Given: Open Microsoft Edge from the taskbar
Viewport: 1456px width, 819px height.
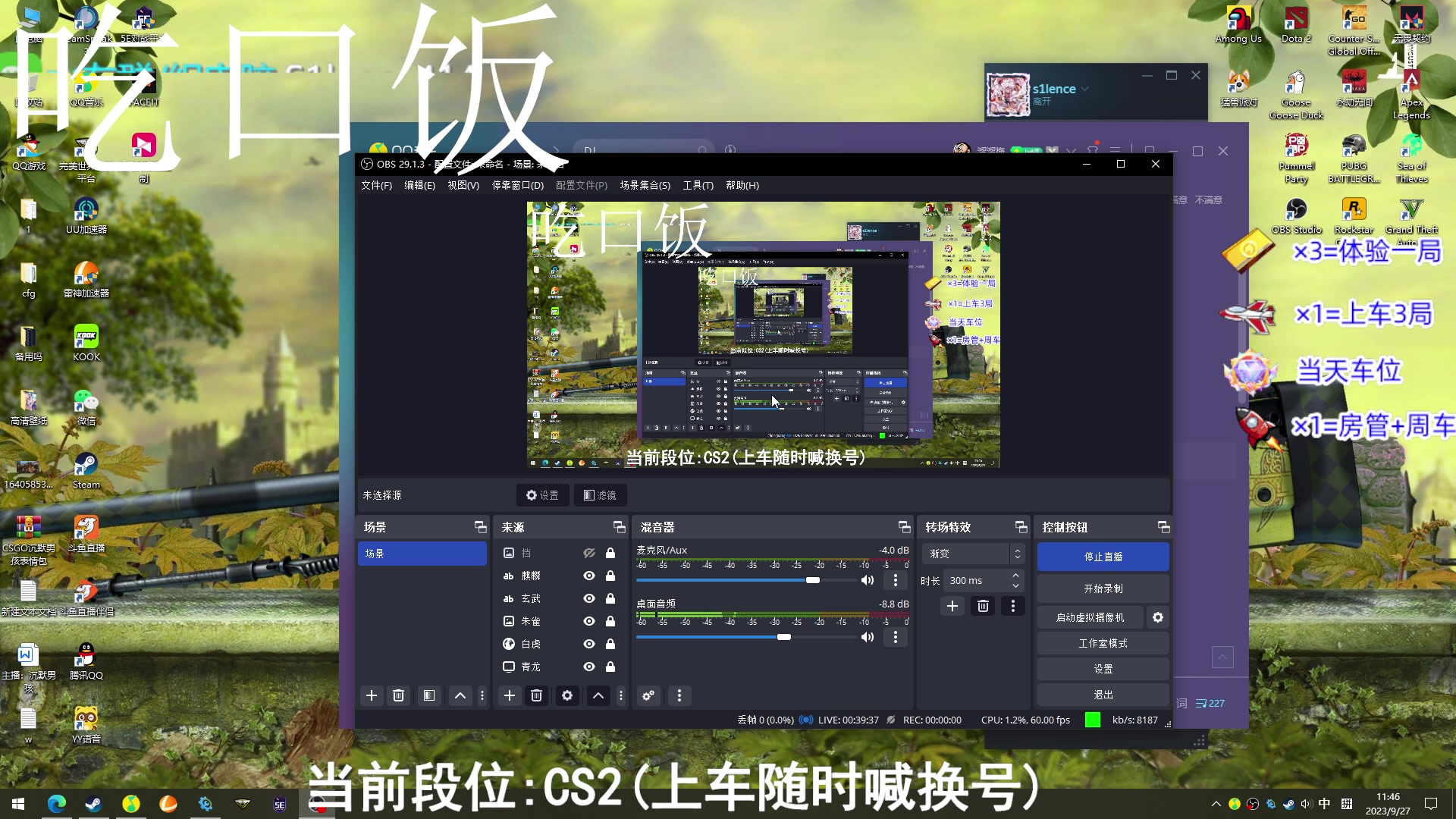Looking at the screenshot, I should [57, 804].
